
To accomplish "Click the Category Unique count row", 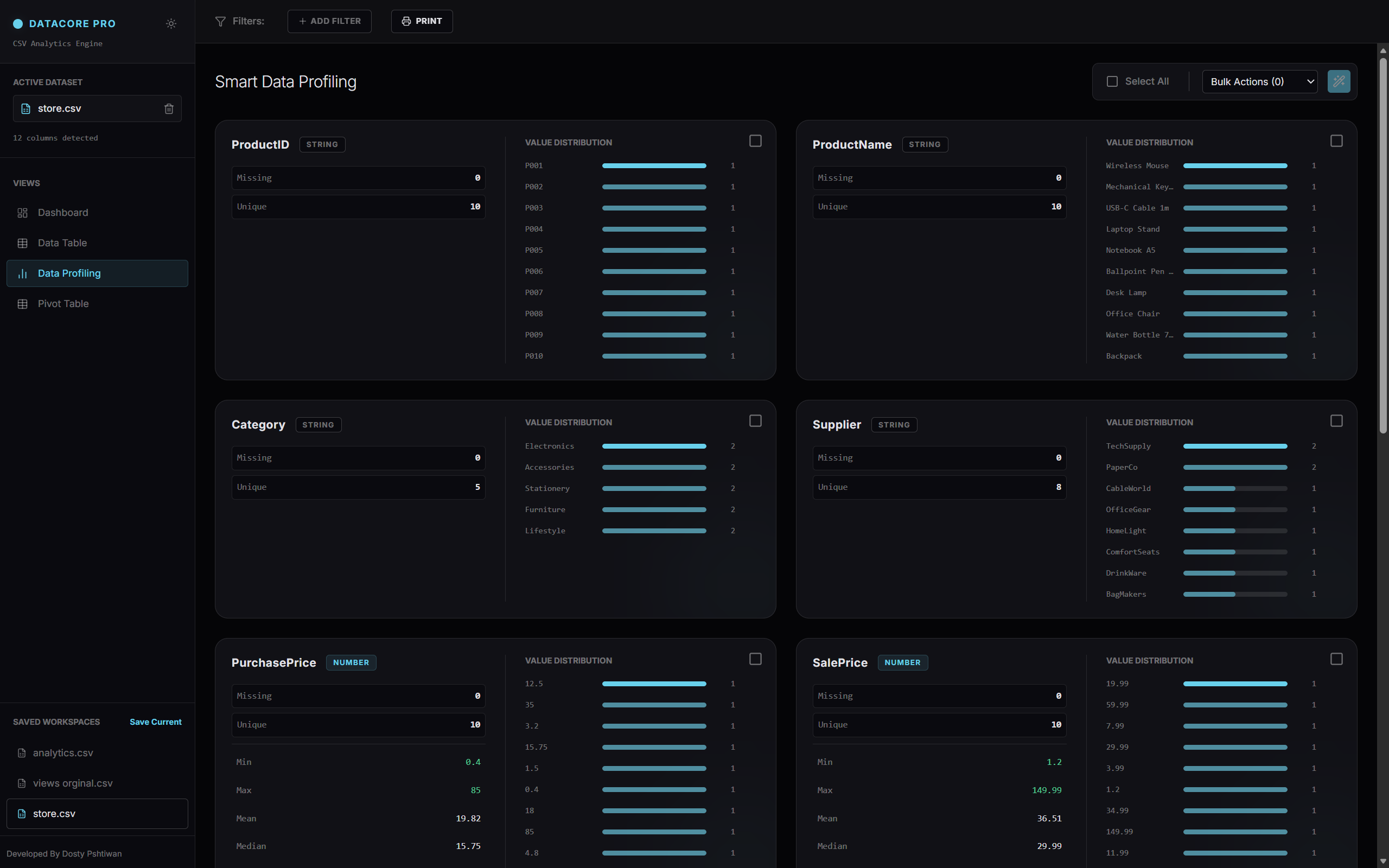I will coord(358,487).
